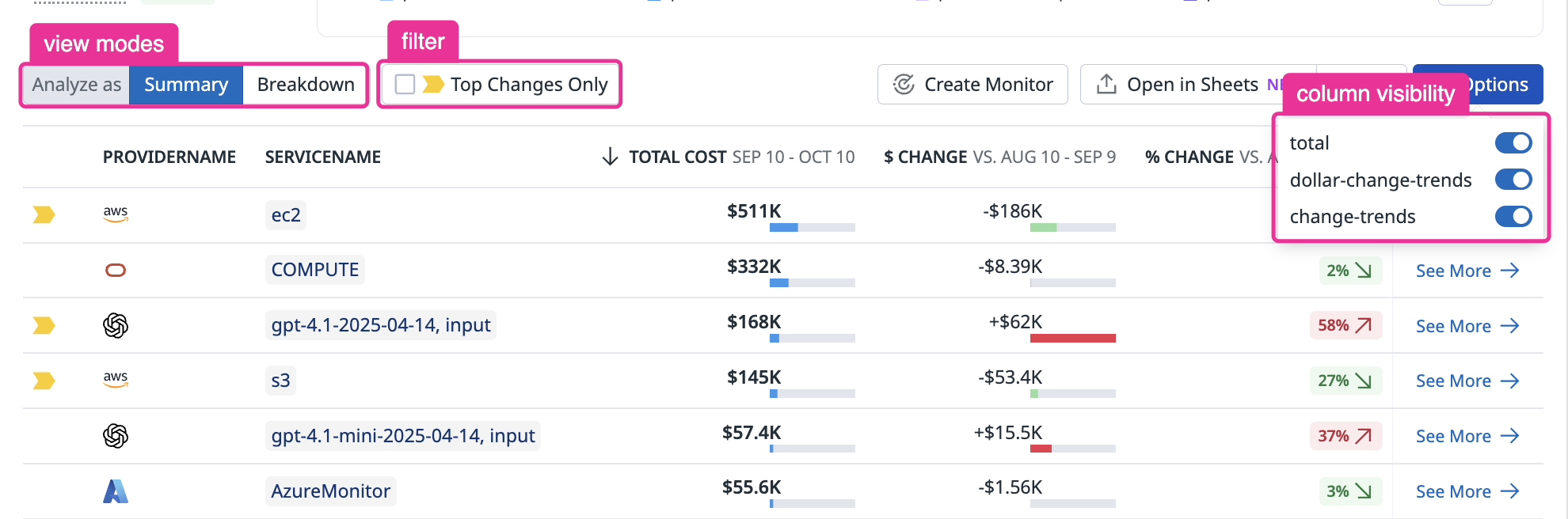Click the ec2 service name tag
The width and height of the screenshot is (1568, 519).
pos(286,215)
